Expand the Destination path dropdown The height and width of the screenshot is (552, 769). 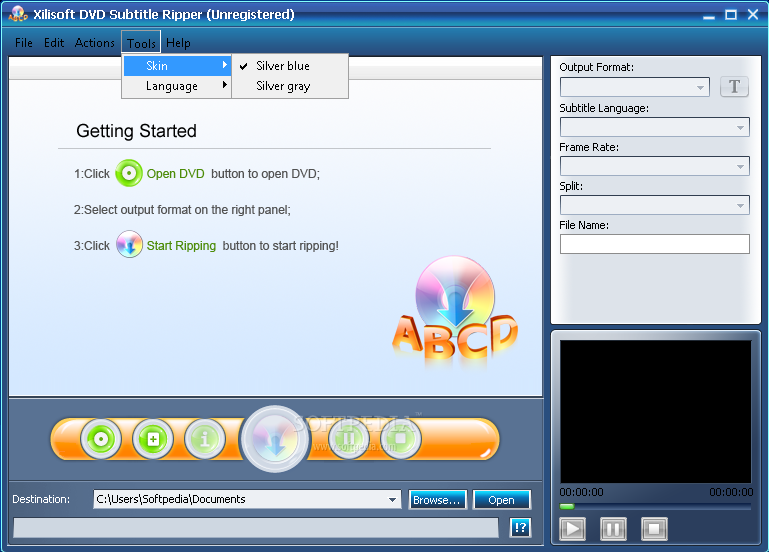392,500
